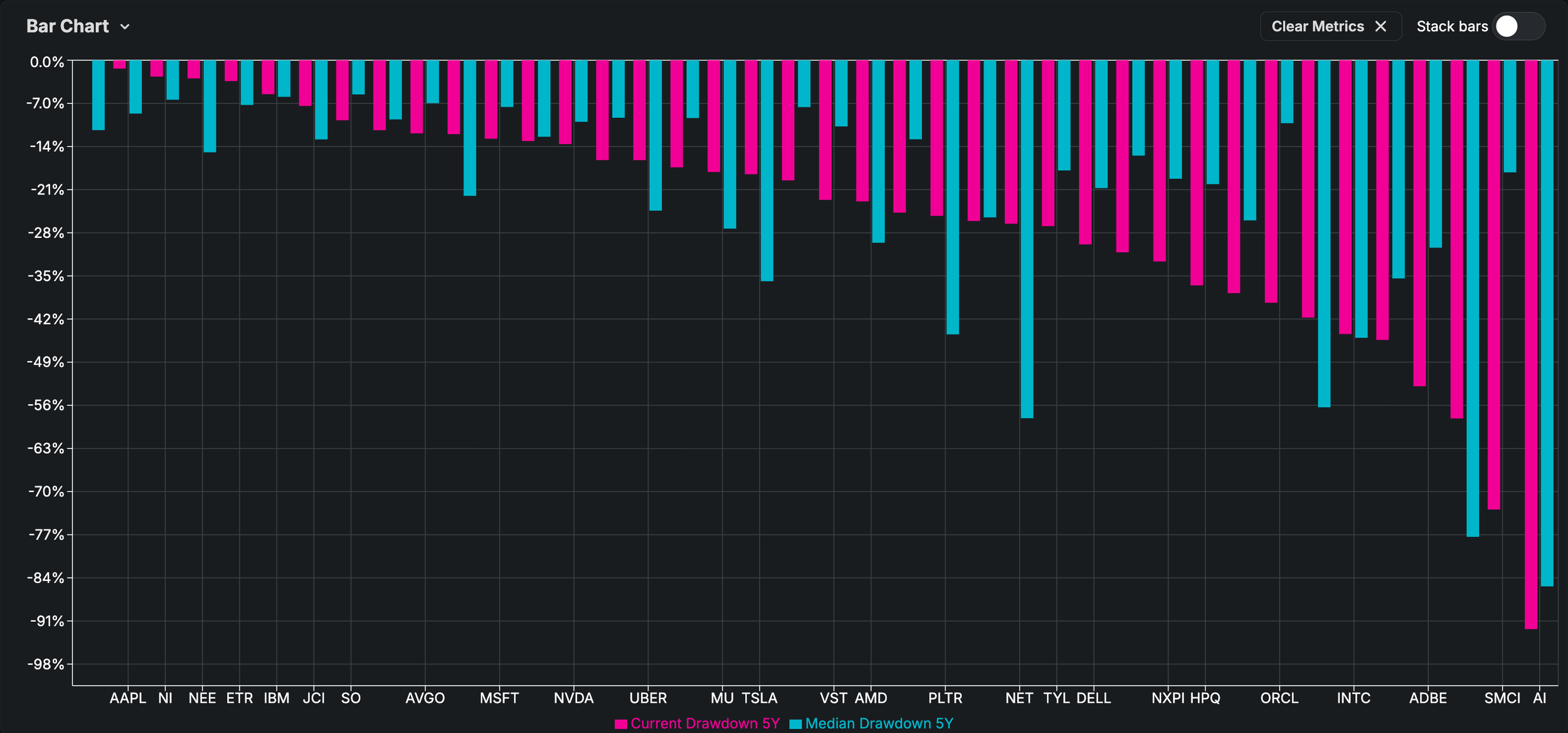Click the Stack bars label
1568x733 pixels.
[x=1451, y=26]
